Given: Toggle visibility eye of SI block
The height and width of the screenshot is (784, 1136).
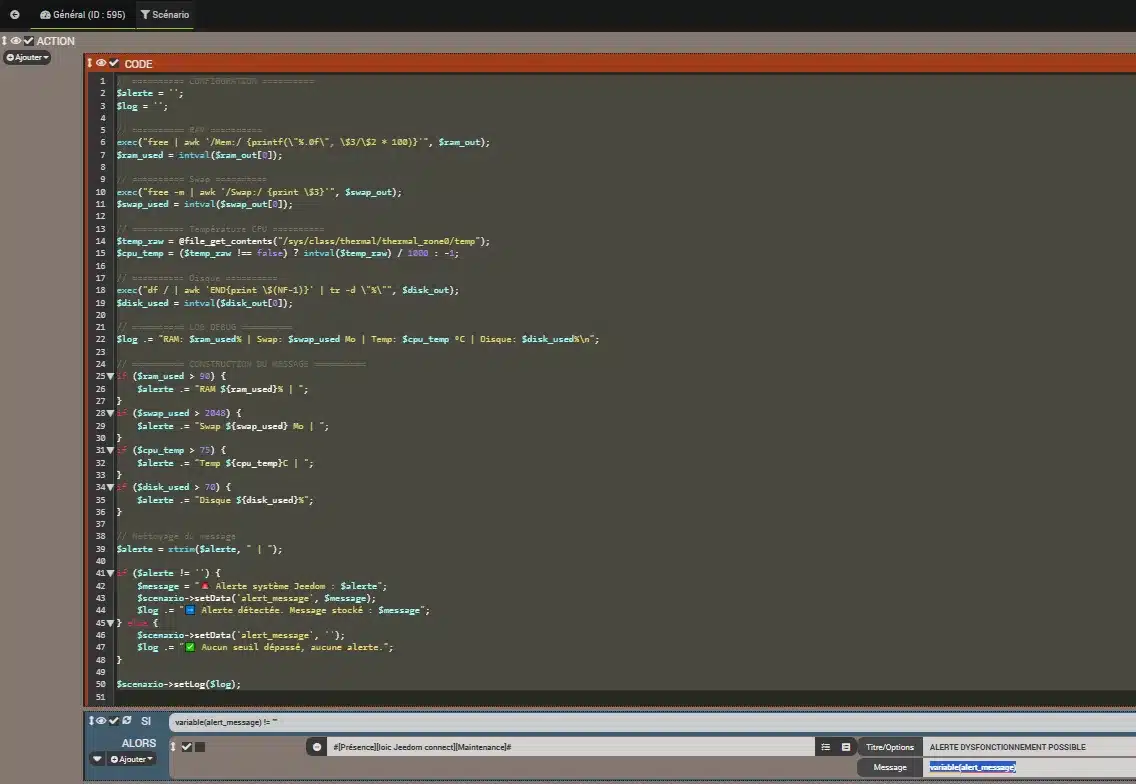Looking at the screenshot, I should (101, 721).
